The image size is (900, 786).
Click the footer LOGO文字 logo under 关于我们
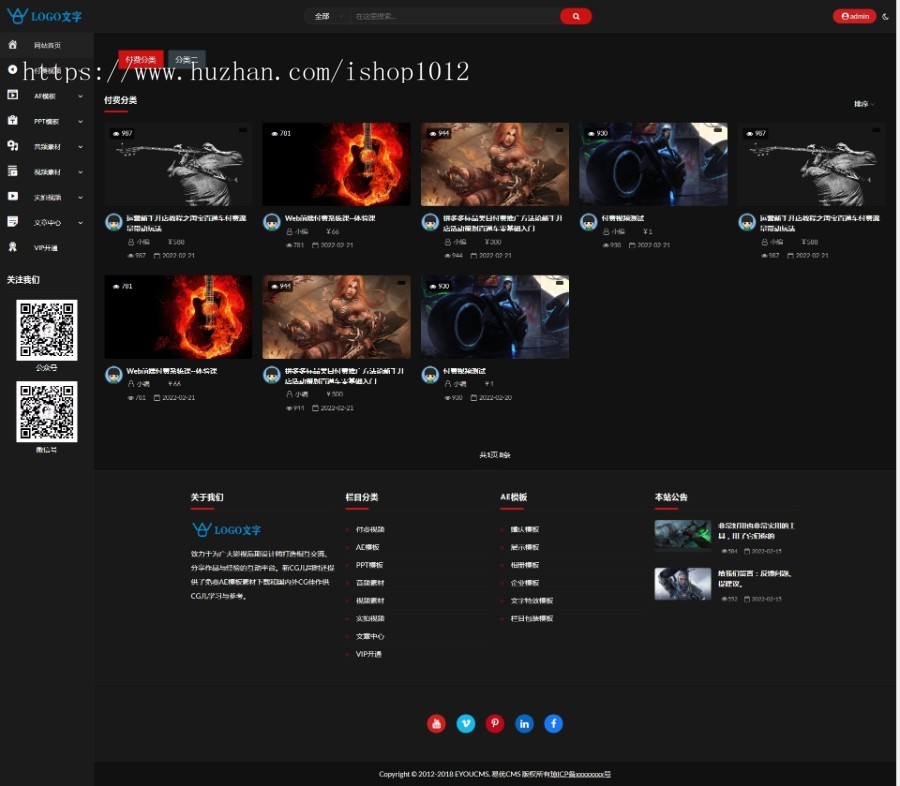(x=226, y=529)
